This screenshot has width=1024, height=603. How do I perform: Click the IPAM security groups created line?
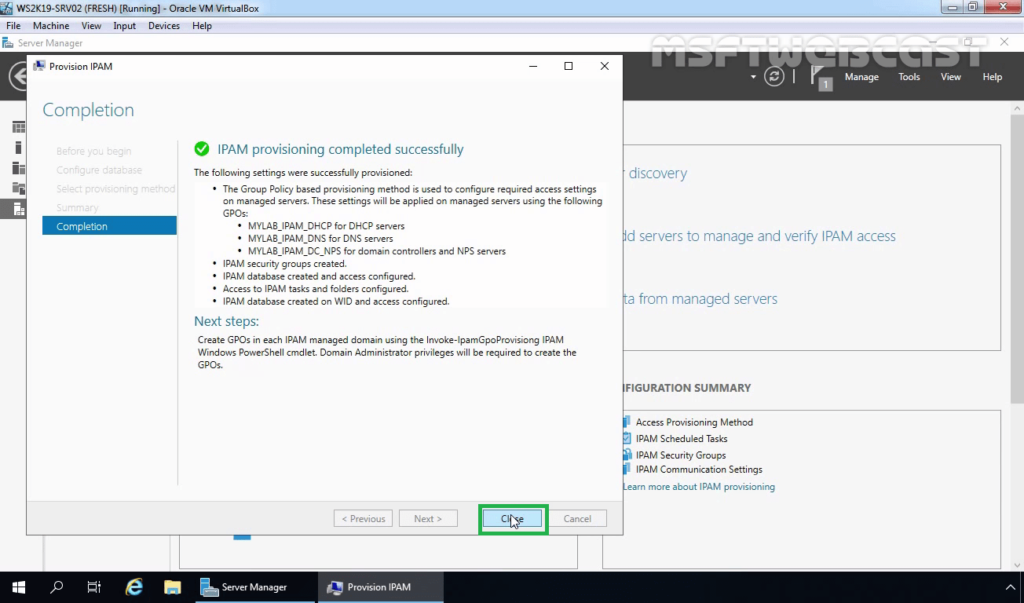pyautogui.click(x=285, y=263)
